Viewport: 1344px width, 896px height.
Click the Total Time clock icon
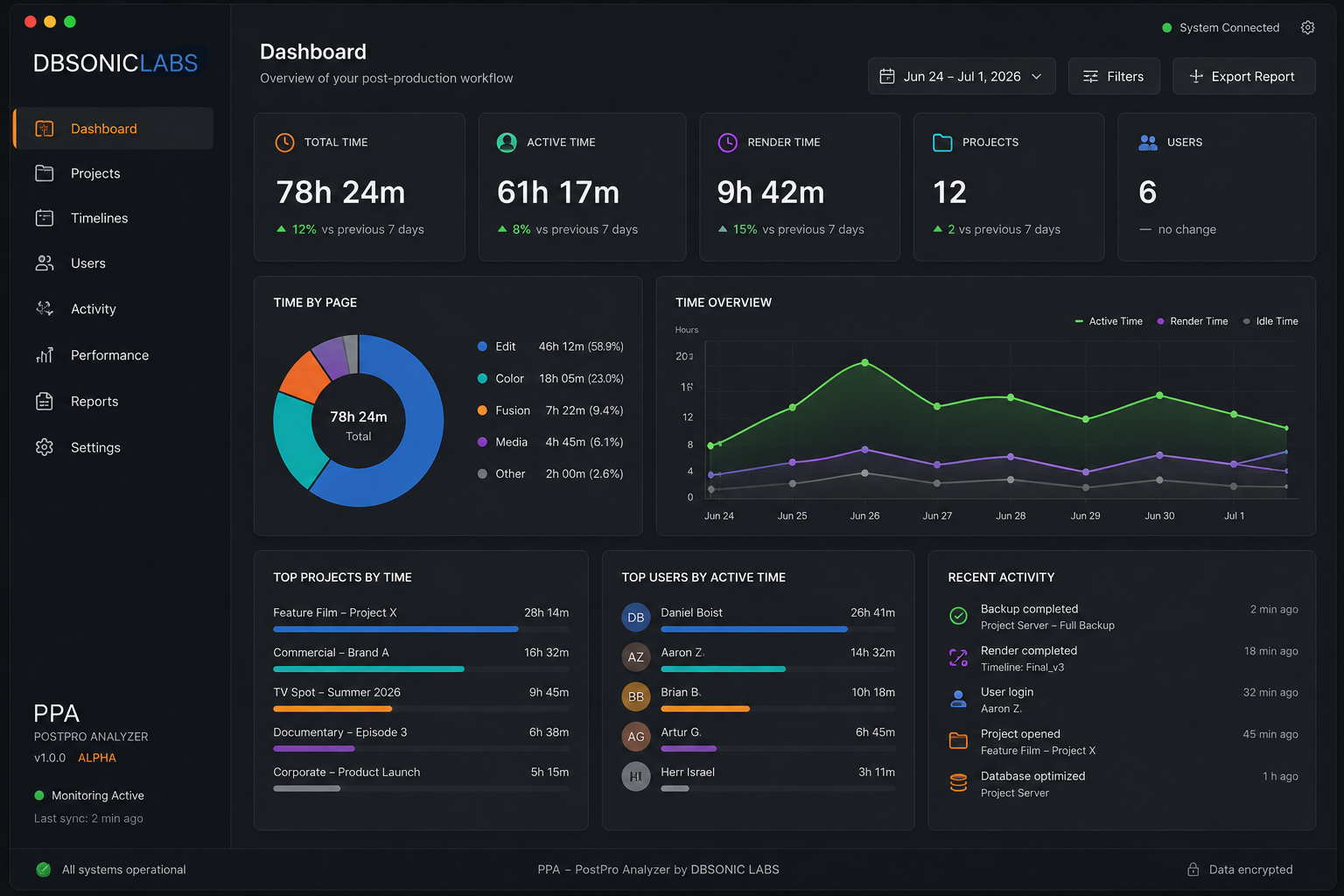pos(285,143)
